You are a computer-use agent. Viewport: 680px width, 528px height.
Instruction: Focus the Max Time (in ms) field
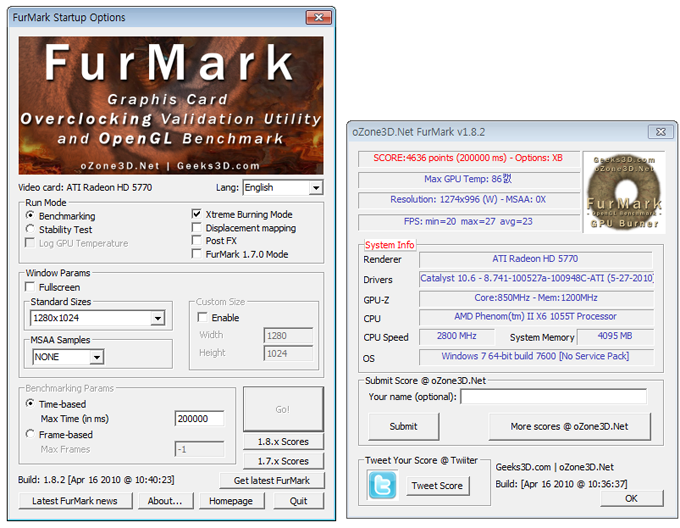tap(199, 419)
